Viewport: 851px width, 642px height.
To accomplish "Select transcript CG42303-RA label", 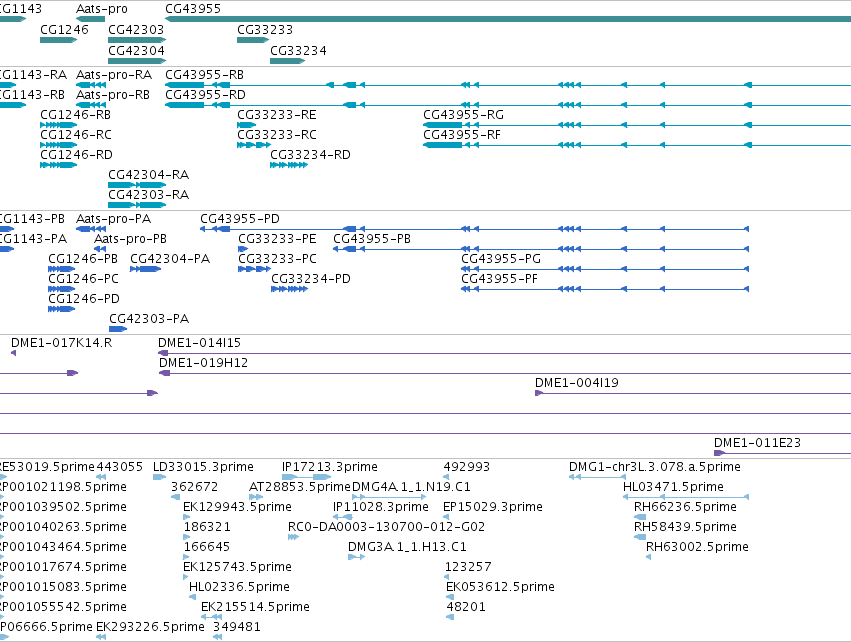I will click(x=148, y=194).
